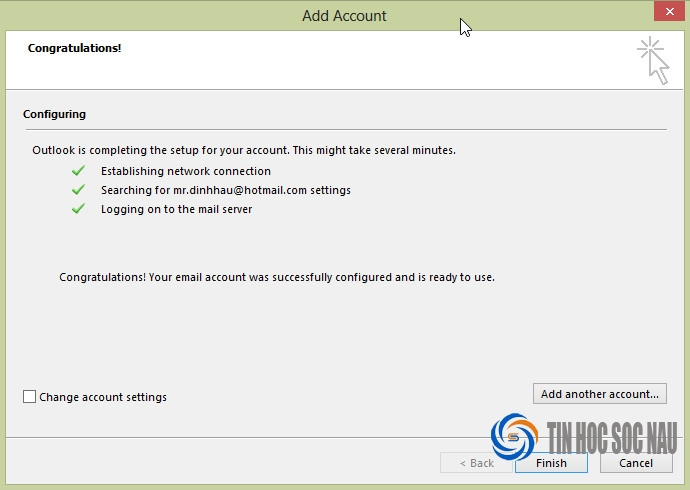The image size is (690, 490).
Task: Click the 'Searching for mr.dinhhau@hotmail.com settings' line
Action: tap(226, 190)
